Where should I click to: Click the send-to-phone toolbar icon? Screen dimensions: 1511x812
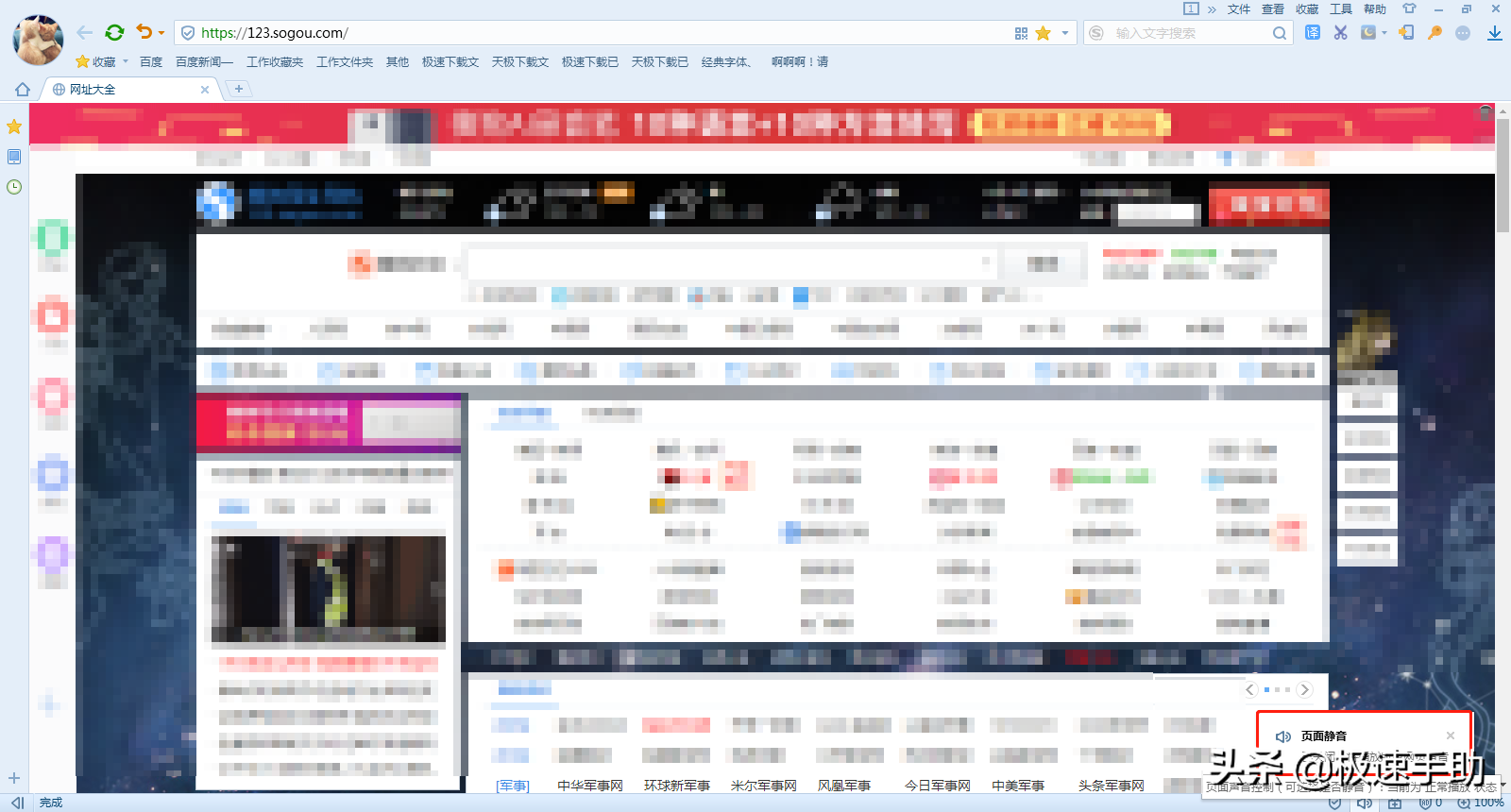coord(1406,33)
